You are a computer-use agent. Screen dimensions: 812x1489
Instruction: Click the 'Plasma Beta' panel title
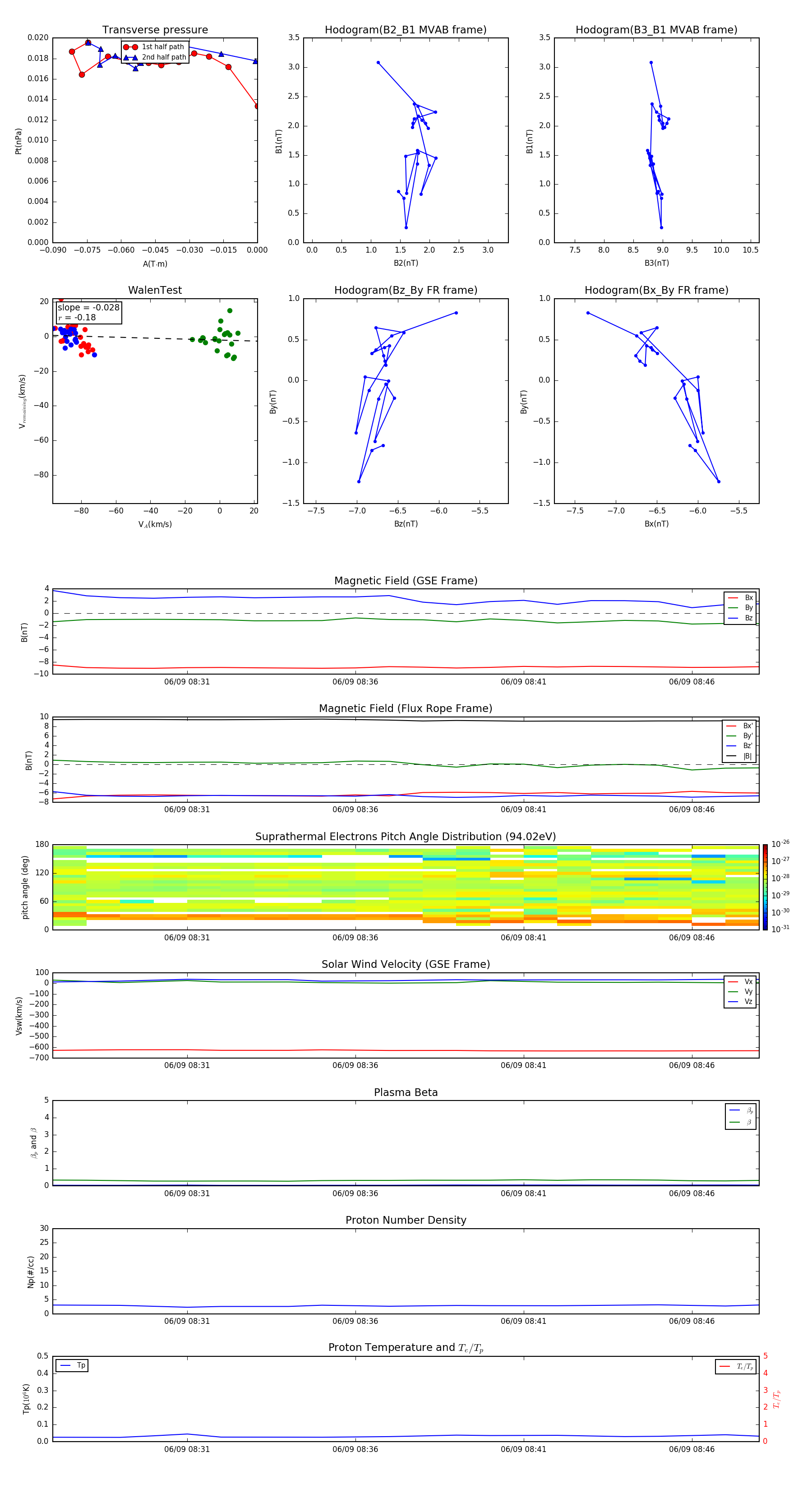[406, 1092]
